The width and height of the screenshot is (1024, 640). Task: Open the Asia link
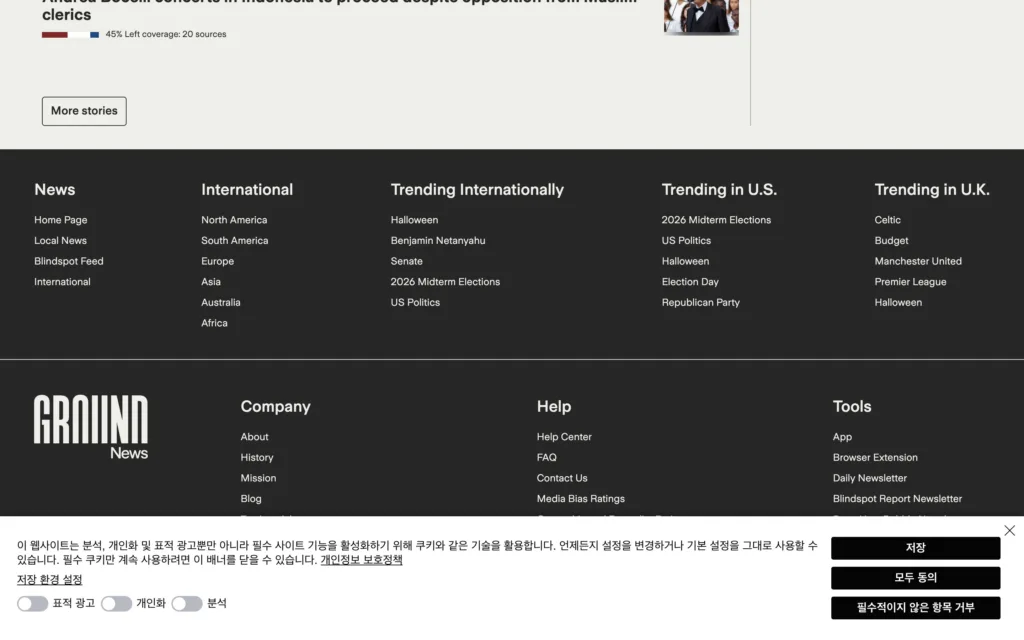pyautogui.click(x=211, y=281)
